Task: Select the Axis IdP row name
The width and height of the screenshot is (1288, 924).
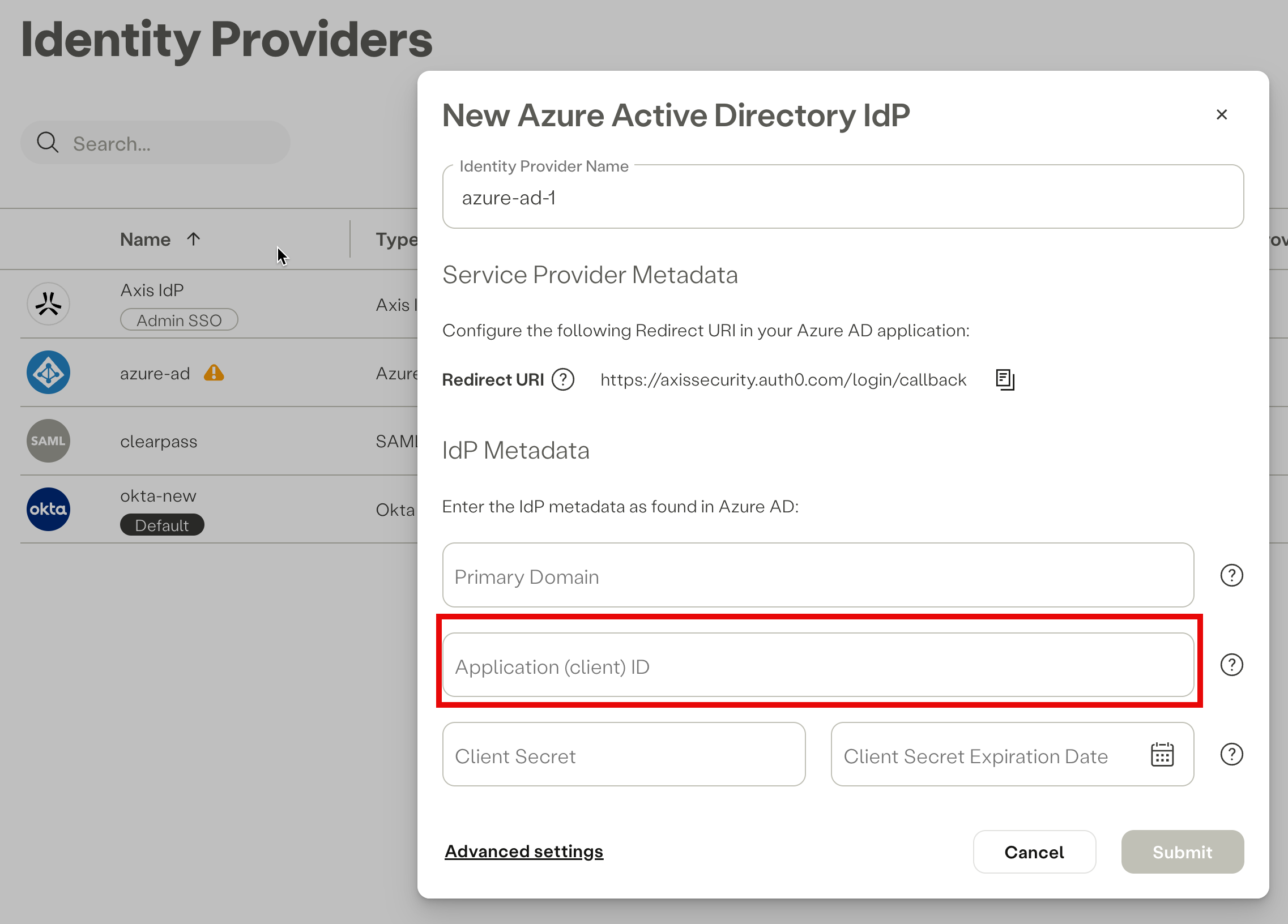Action: (152, 290)
